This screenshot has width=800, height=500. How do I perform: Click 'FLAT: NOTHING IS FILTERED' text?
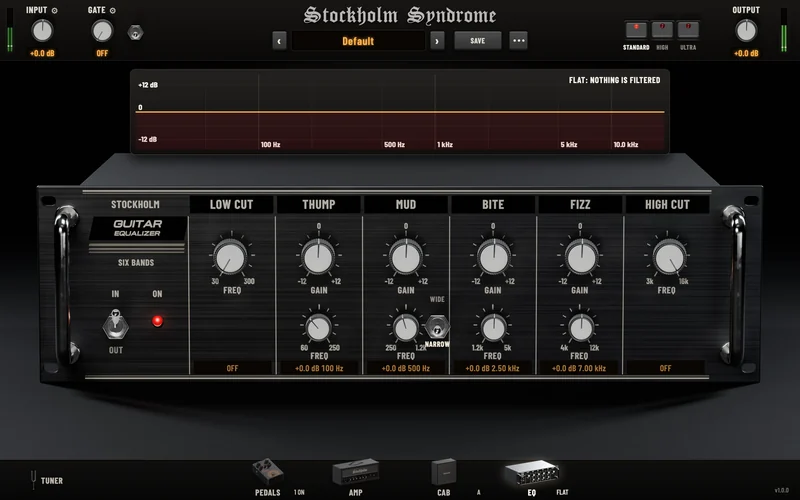[614, 80]
